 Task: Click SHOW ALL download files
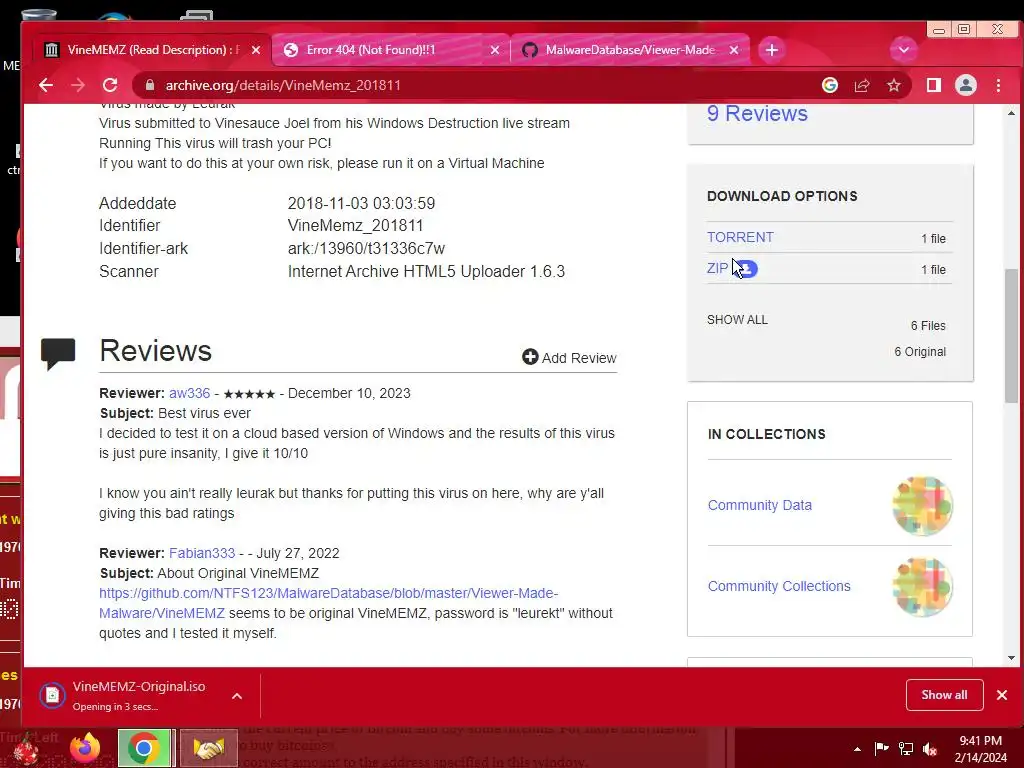point(737,320)
